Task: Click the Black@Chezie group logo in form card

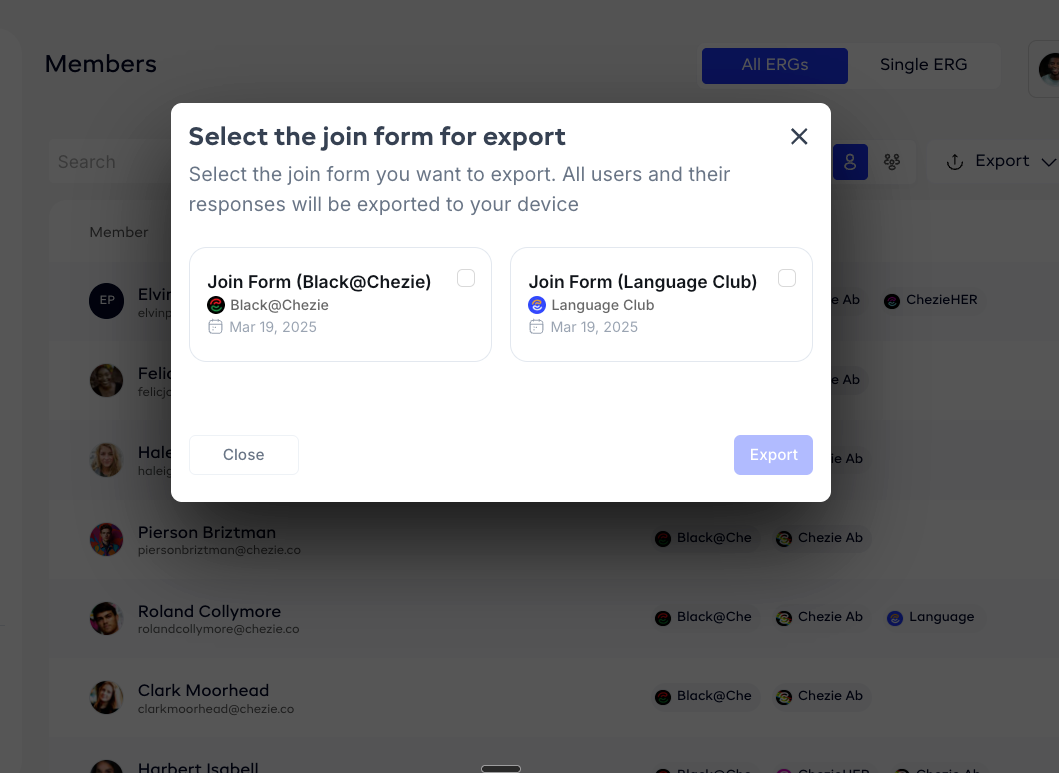Action: [x=216, y=305]
